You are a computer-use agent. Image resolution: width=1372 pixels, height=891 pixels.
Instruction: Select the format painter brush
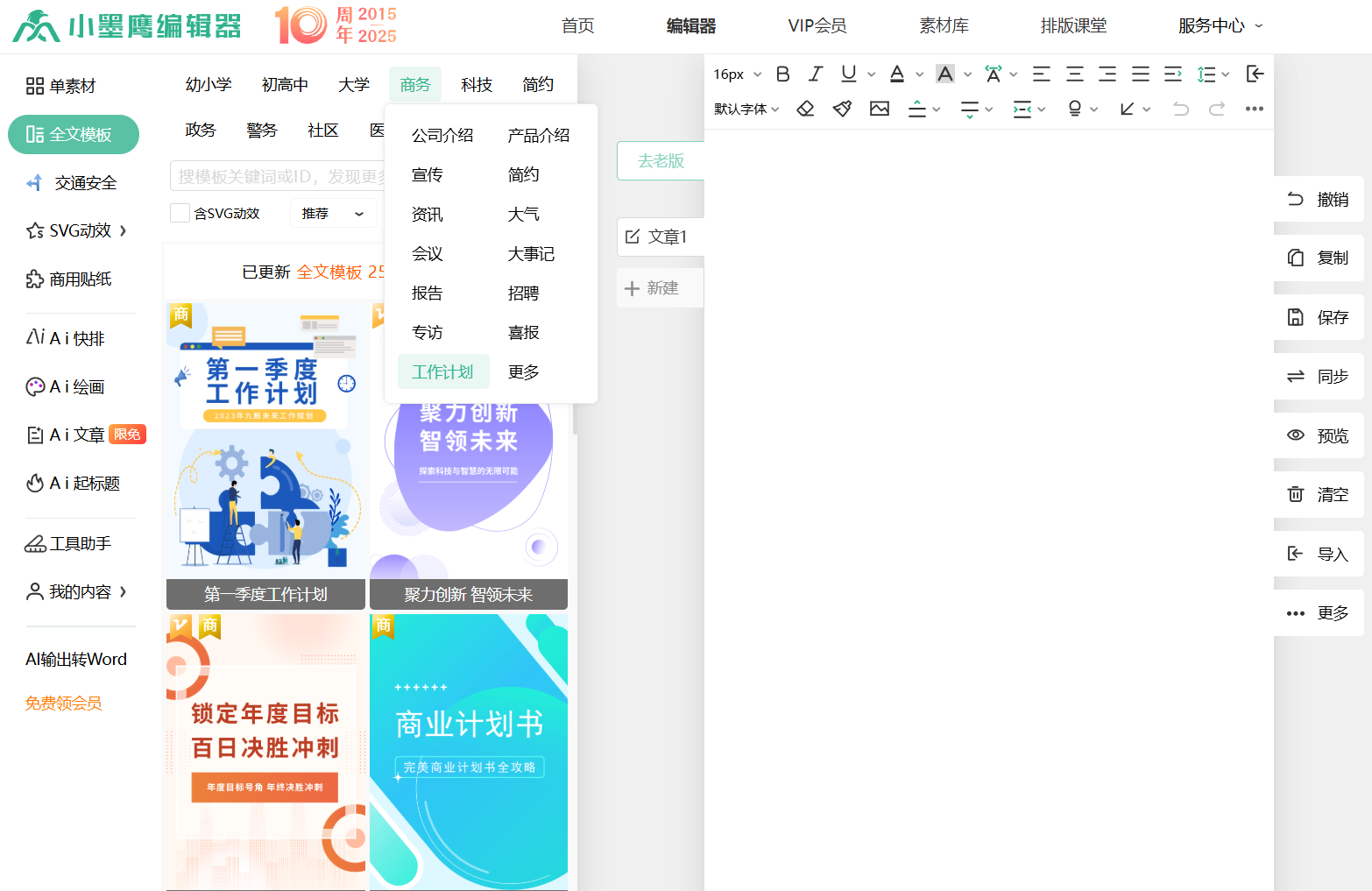[x=842, y=109]
